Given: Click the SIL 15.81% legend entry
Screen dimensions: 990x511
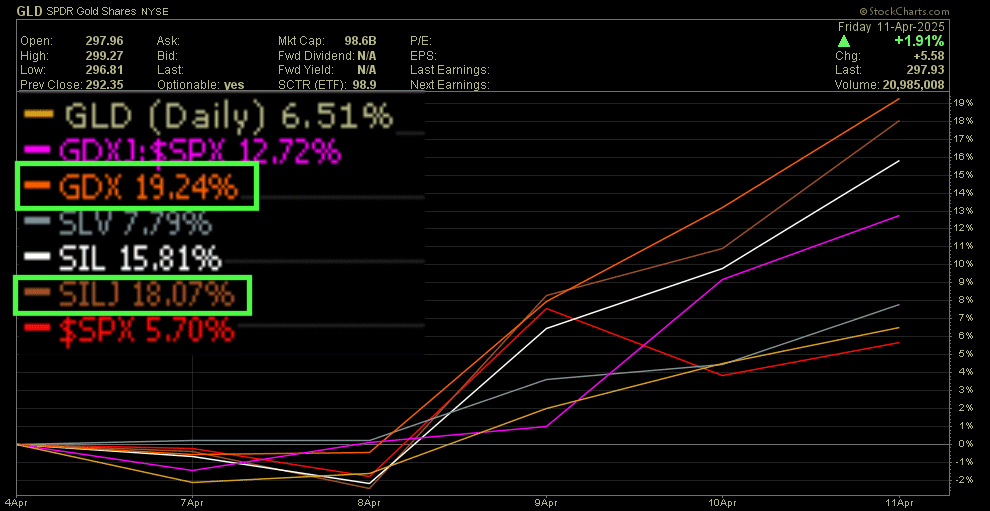Looking at the screenshot, I should (x=122, y=258).
